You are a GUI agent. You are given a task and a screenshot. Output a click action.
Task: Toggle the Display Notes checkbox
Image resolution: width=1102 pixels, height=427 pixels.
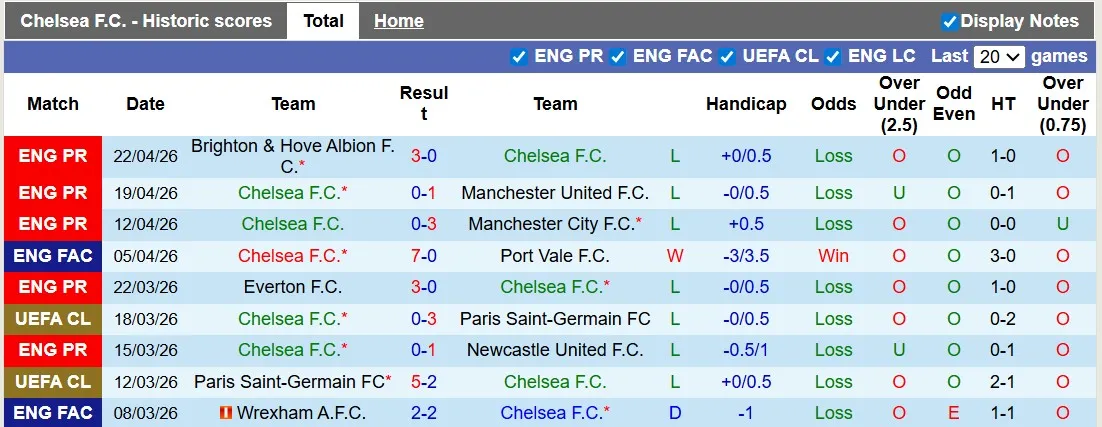[950, 21]
